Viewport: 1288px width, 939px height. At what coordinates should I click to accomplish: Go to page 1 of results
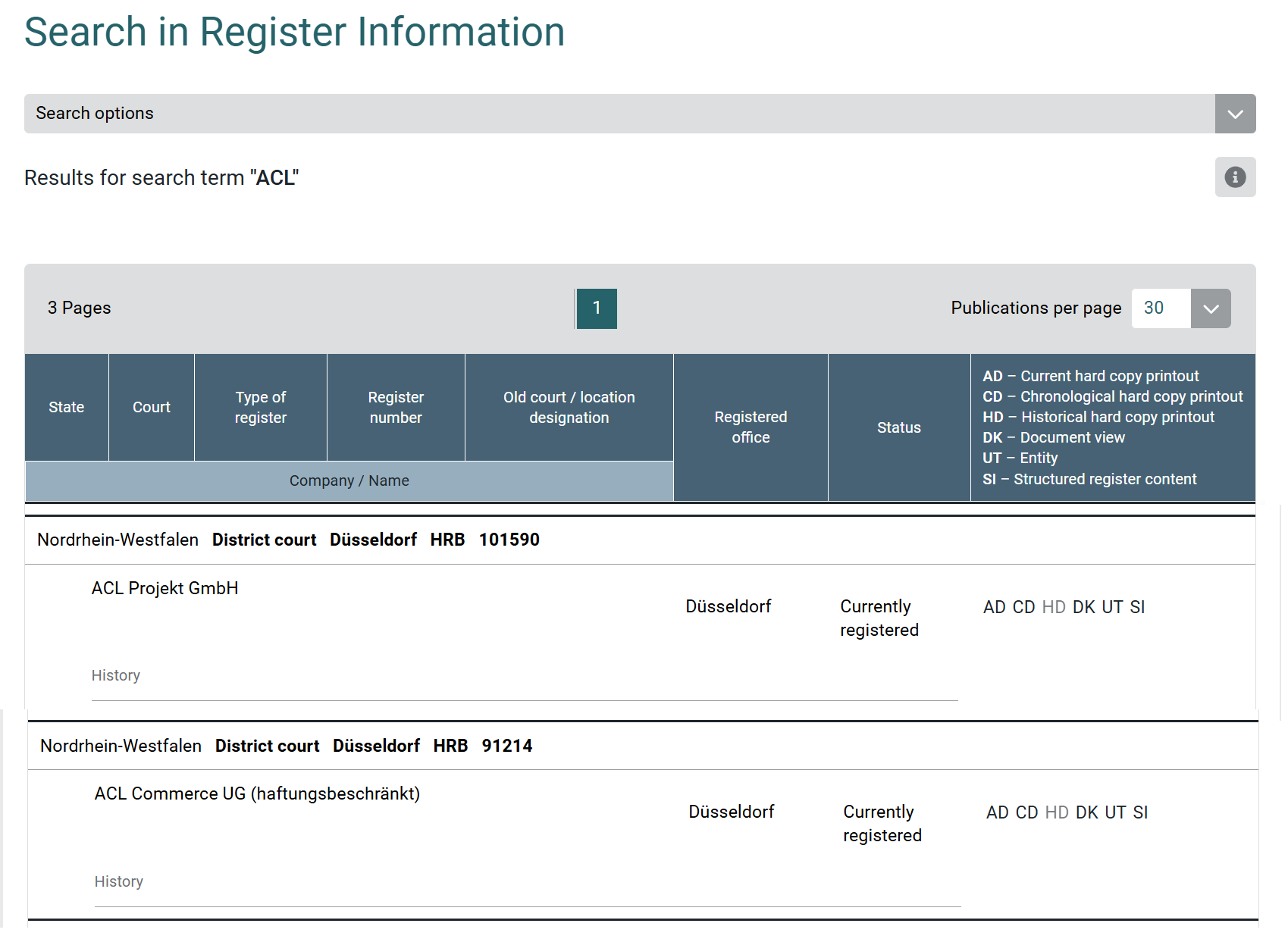pyautogui.click(x=597, y=308)
